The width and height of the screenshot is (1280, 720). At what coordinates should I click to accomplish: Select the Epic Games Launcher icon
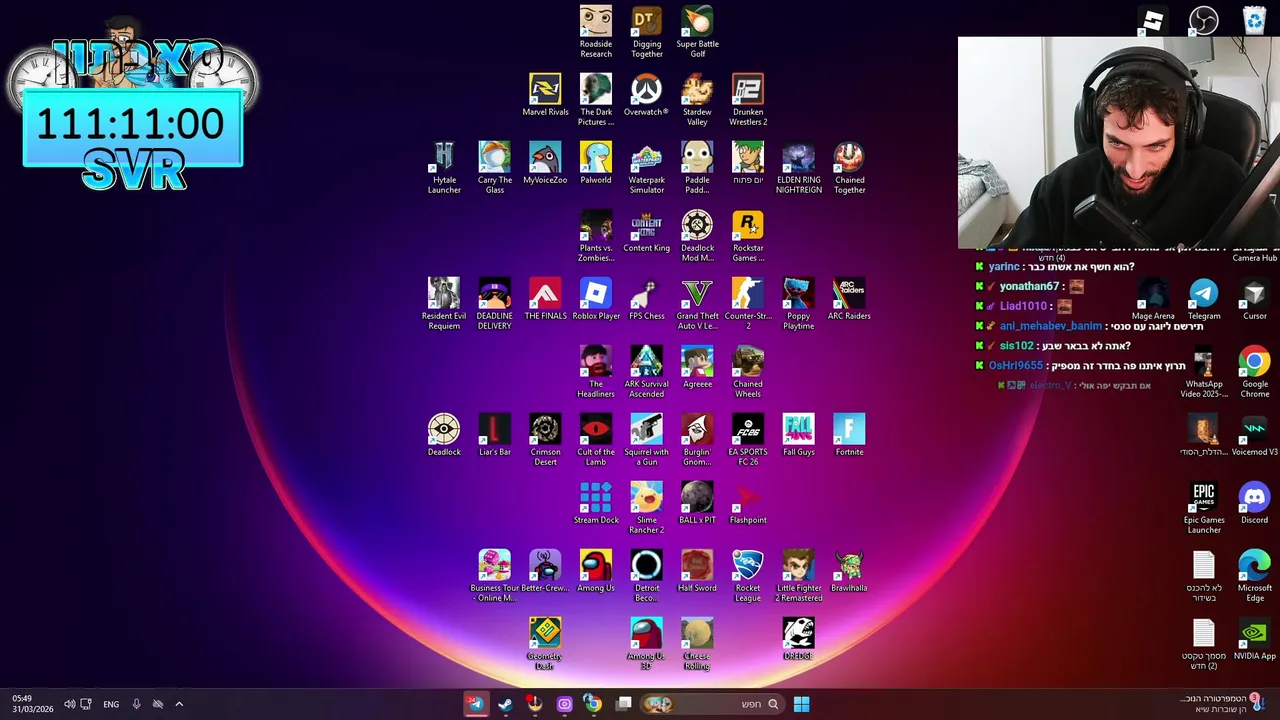tap(1204, 508)
